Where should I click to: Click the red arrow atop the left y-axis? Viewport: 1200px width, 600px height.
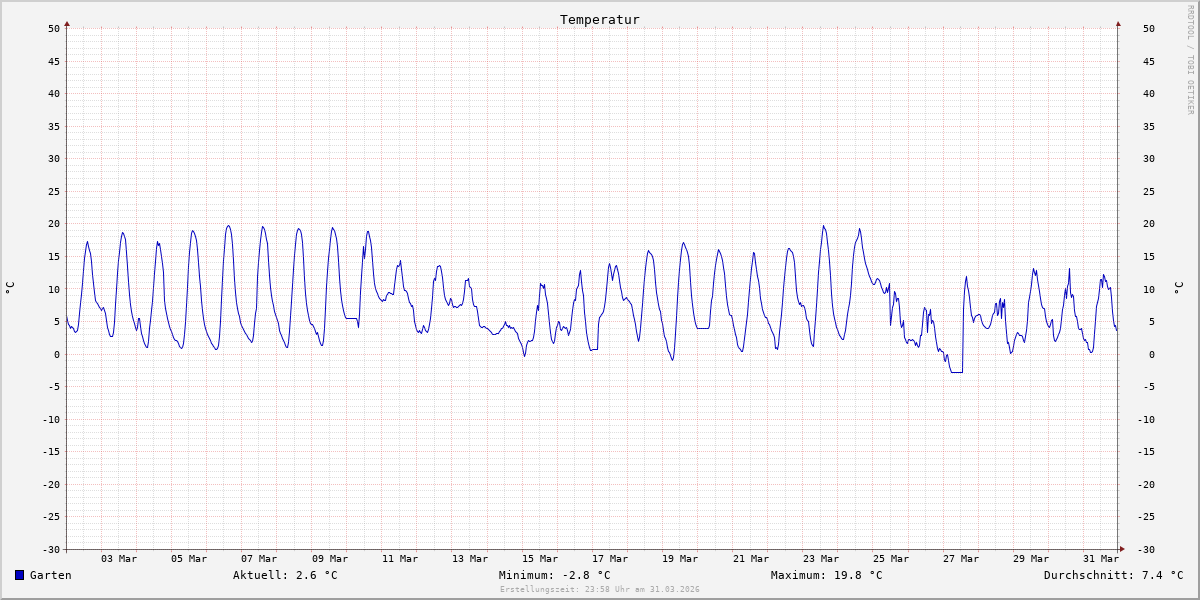pos(67,23)
